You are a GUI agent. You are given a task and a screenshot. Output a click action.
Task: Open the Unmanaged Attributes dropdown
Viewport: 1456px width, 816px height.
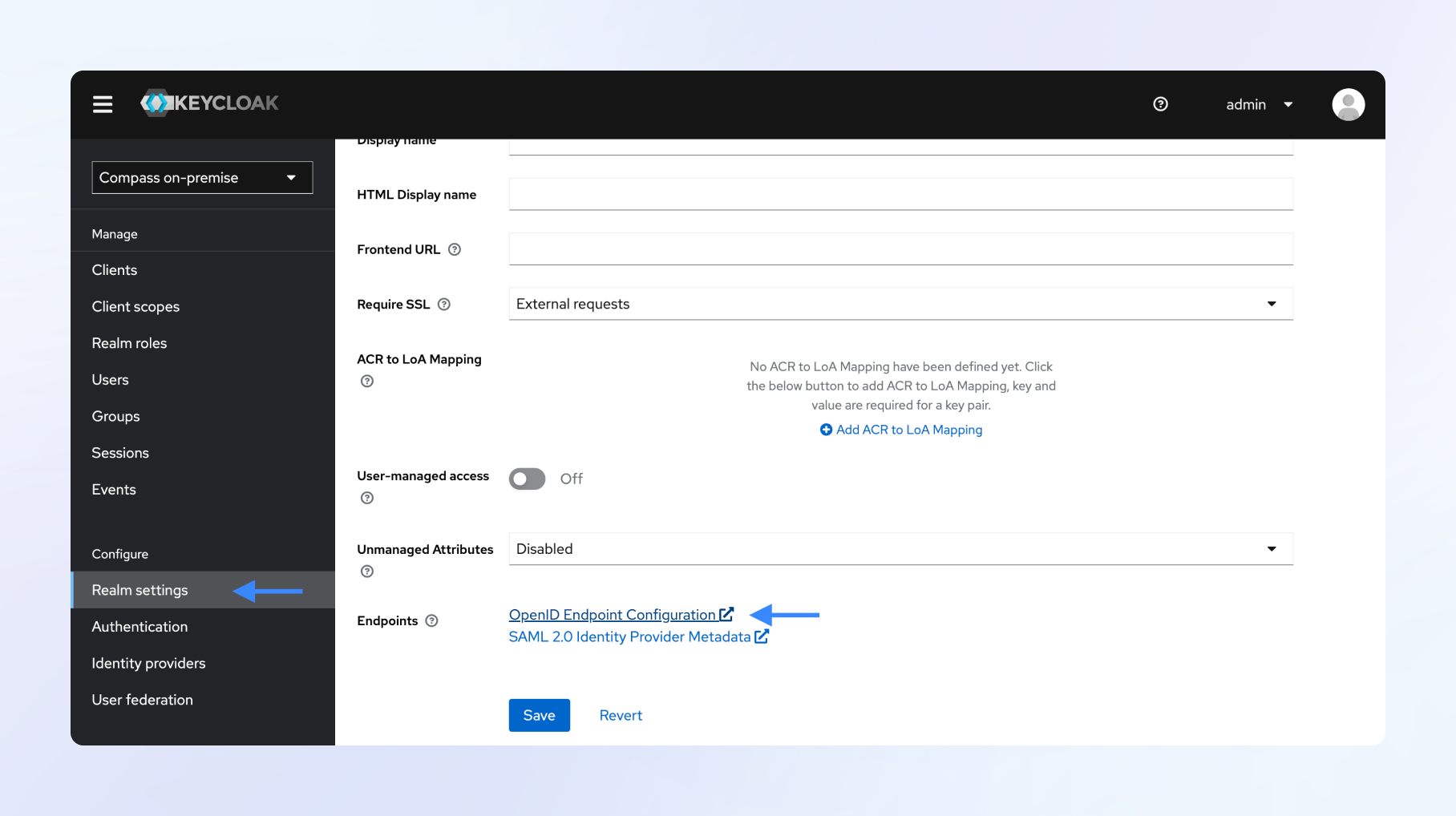click(x=900, y=549)
